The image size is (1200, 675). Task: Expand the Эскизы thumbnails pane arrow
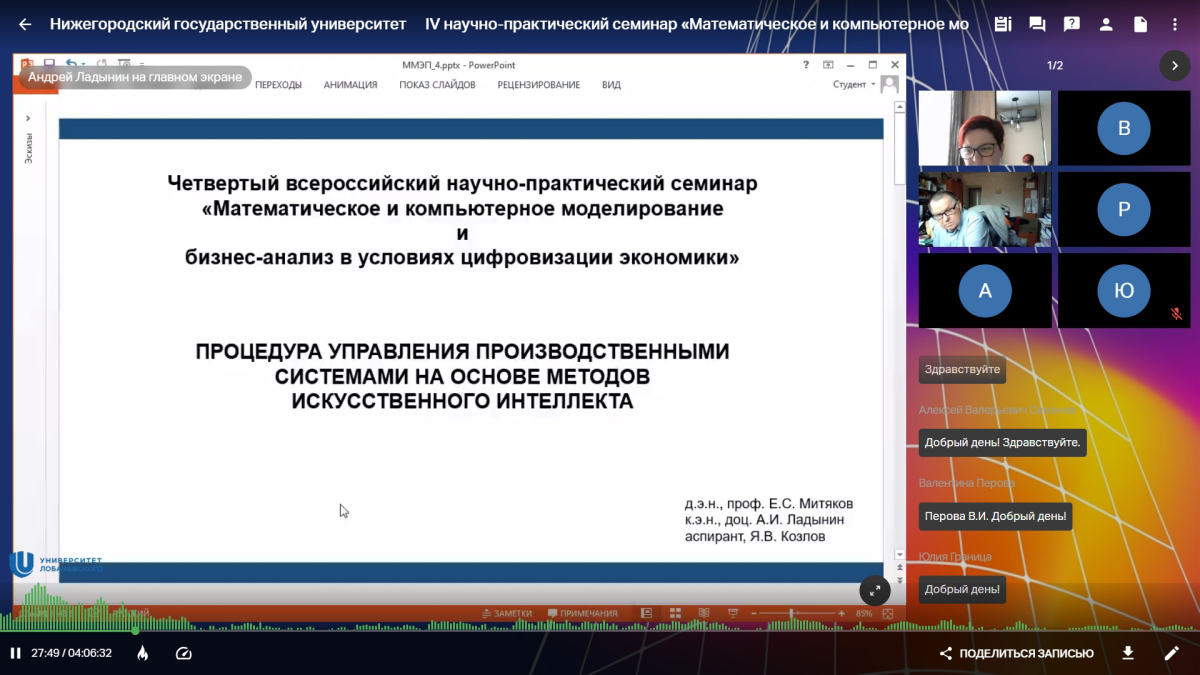(28, 117)
